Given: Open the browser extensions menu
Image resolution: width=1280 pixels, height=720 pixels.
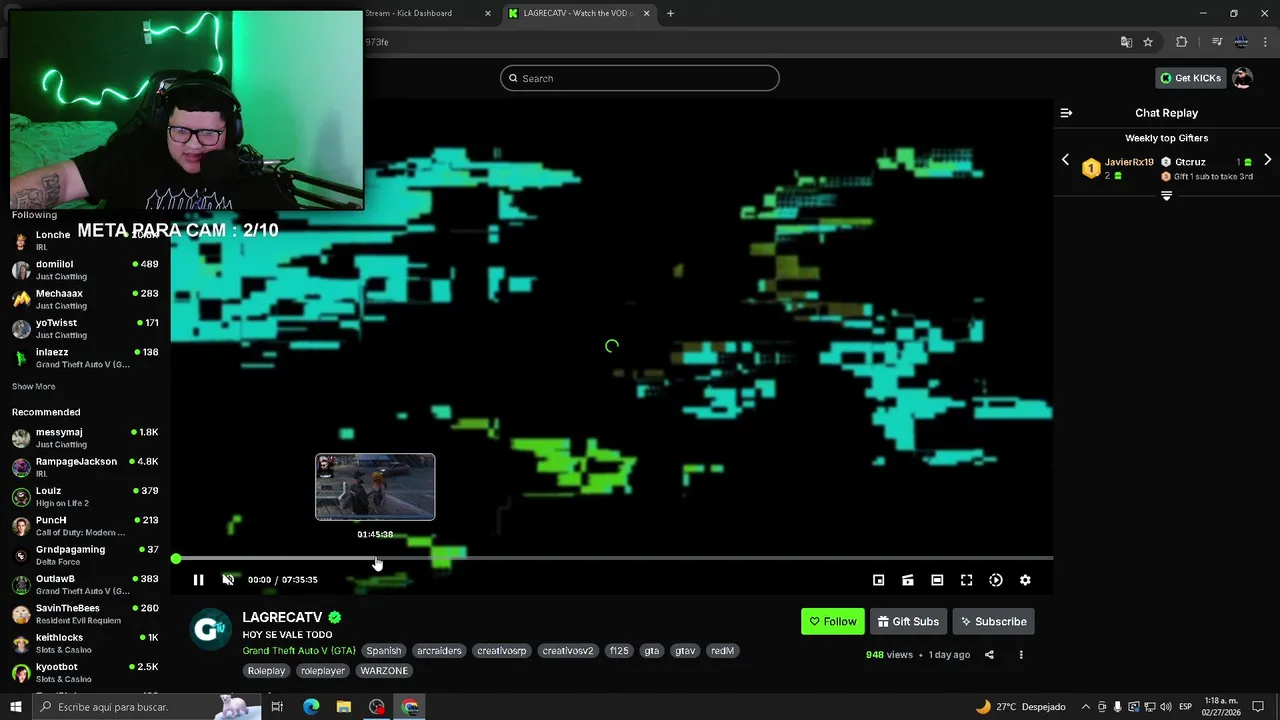Looking at the screenshot, I should 1182,42.
